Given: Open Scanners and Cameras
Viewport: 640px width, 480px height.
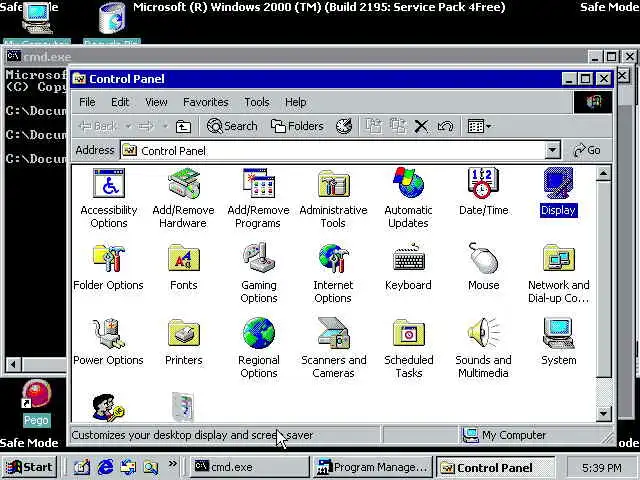Looking at the screenshot, I should 333,349.
